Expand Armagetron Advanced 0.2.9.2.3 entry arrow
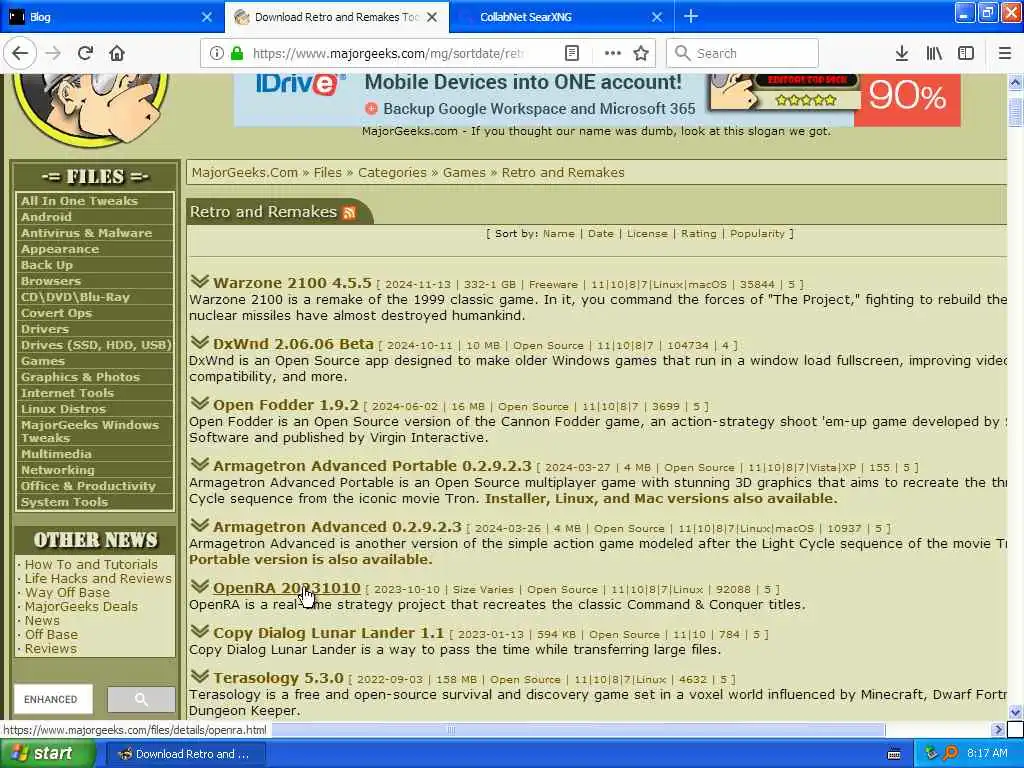The image size is (1024, 768). (200, 525)
